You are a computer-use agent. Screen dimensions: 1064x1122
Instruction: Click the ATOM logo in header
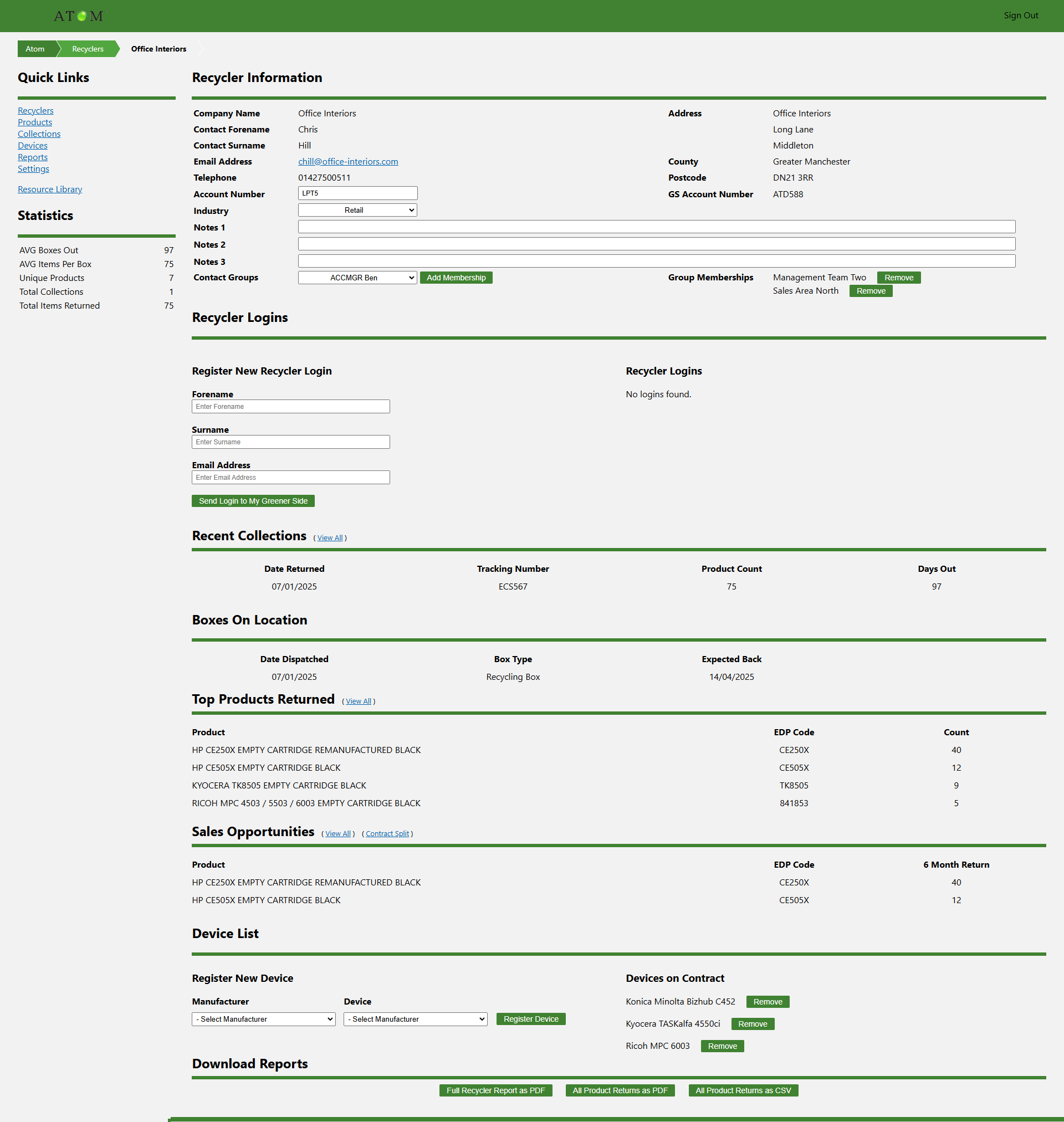coord(79,16)
